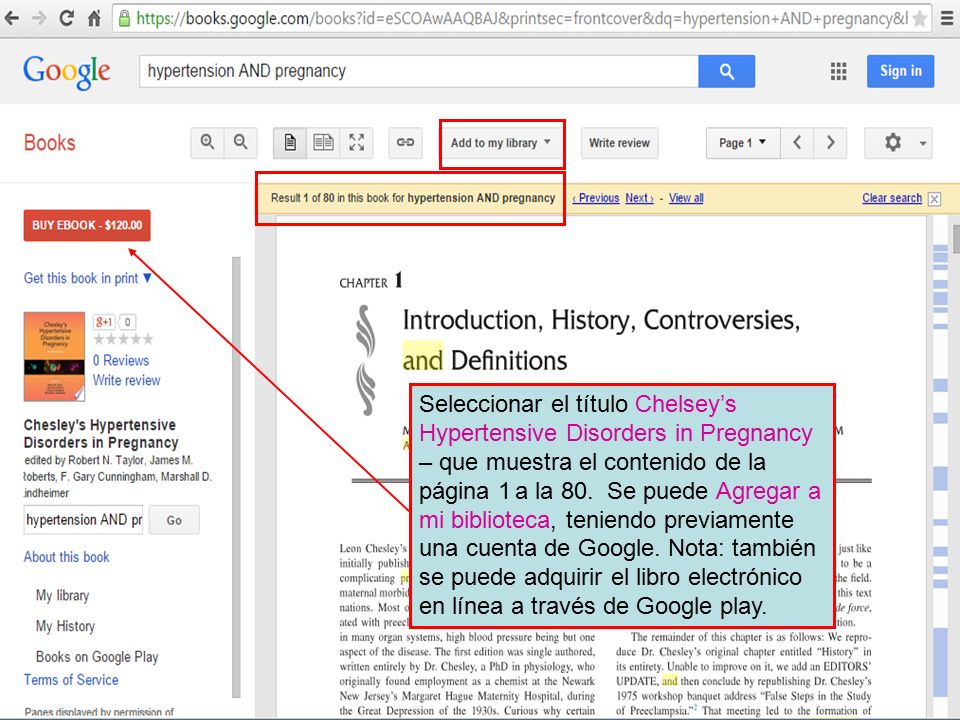The height and width of the screenshot is (720, 960).
Task: Click the left sidebar scrollbar
Action: (x=236, y=478)
